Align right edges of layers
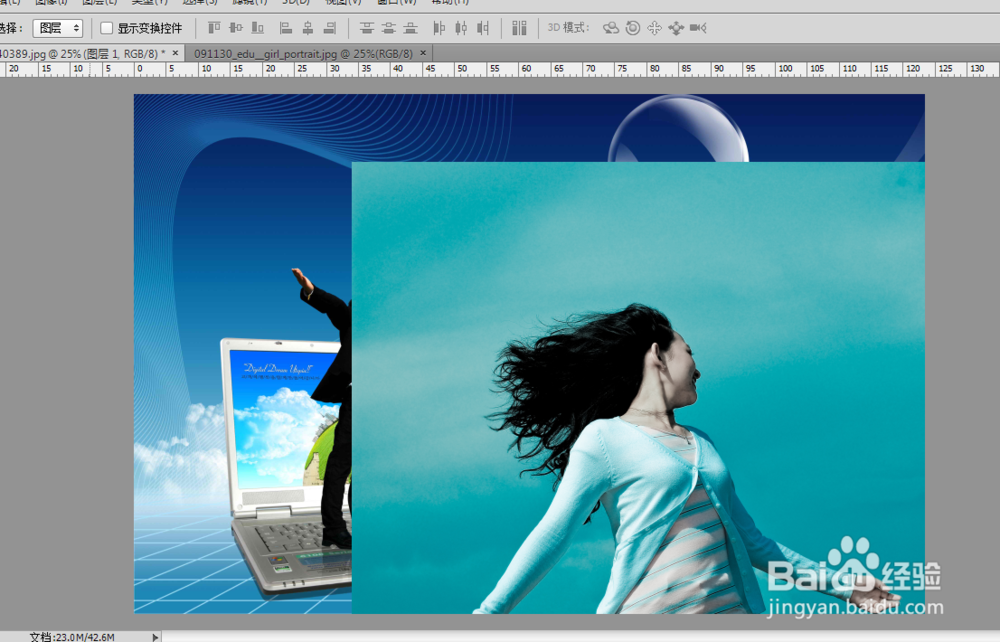This screenshot has height=642, width=1000. [330, 28]
